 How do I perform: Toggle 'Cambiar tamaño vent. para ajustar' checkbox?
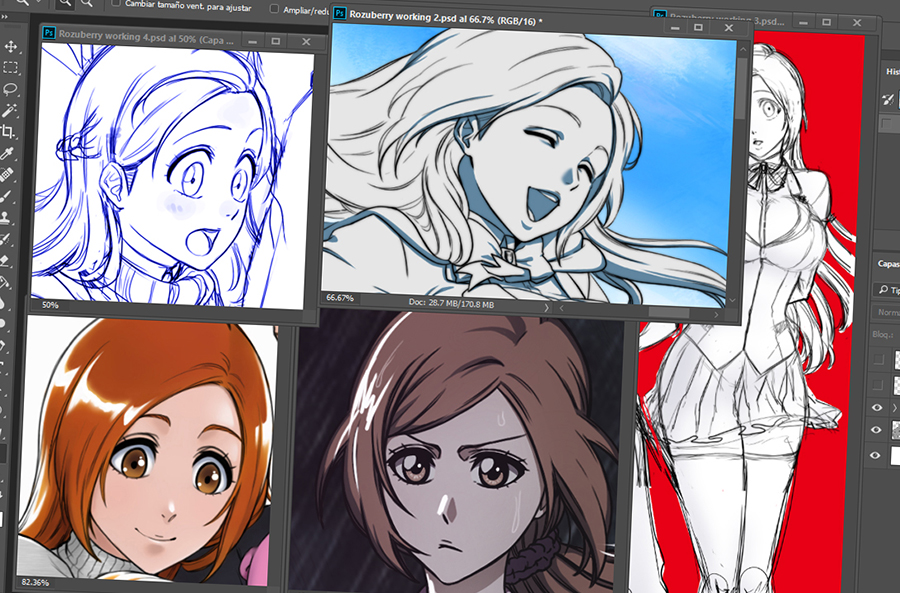pos(116,3)
